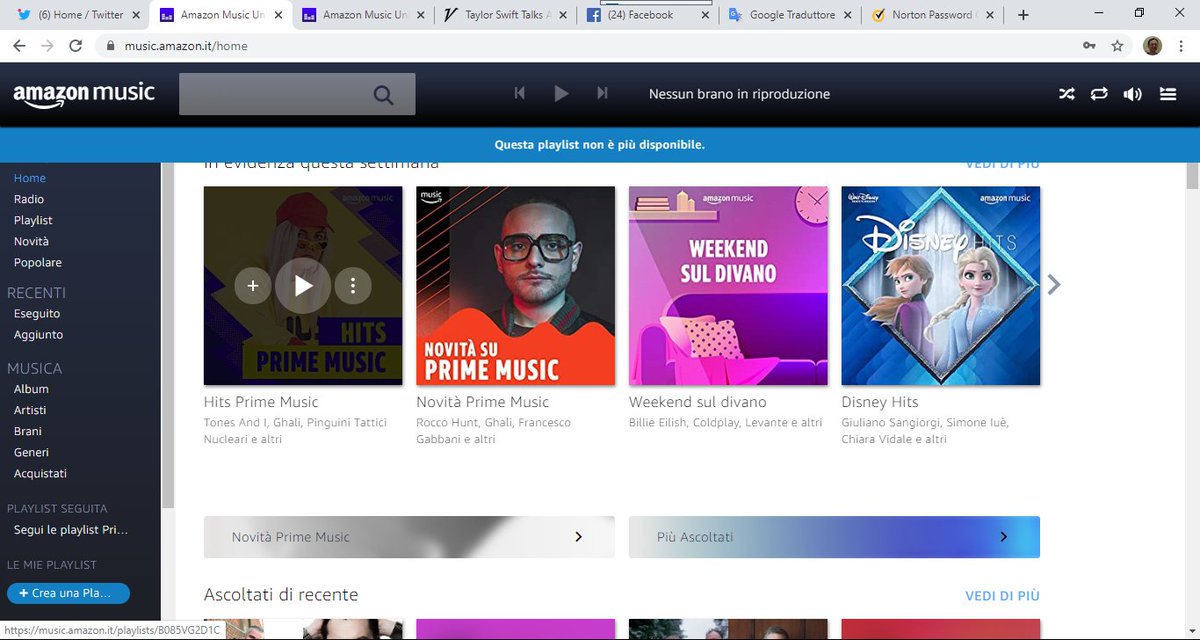Open a new browser tab
1200x640 pixels.
[x=1023, y=15]
